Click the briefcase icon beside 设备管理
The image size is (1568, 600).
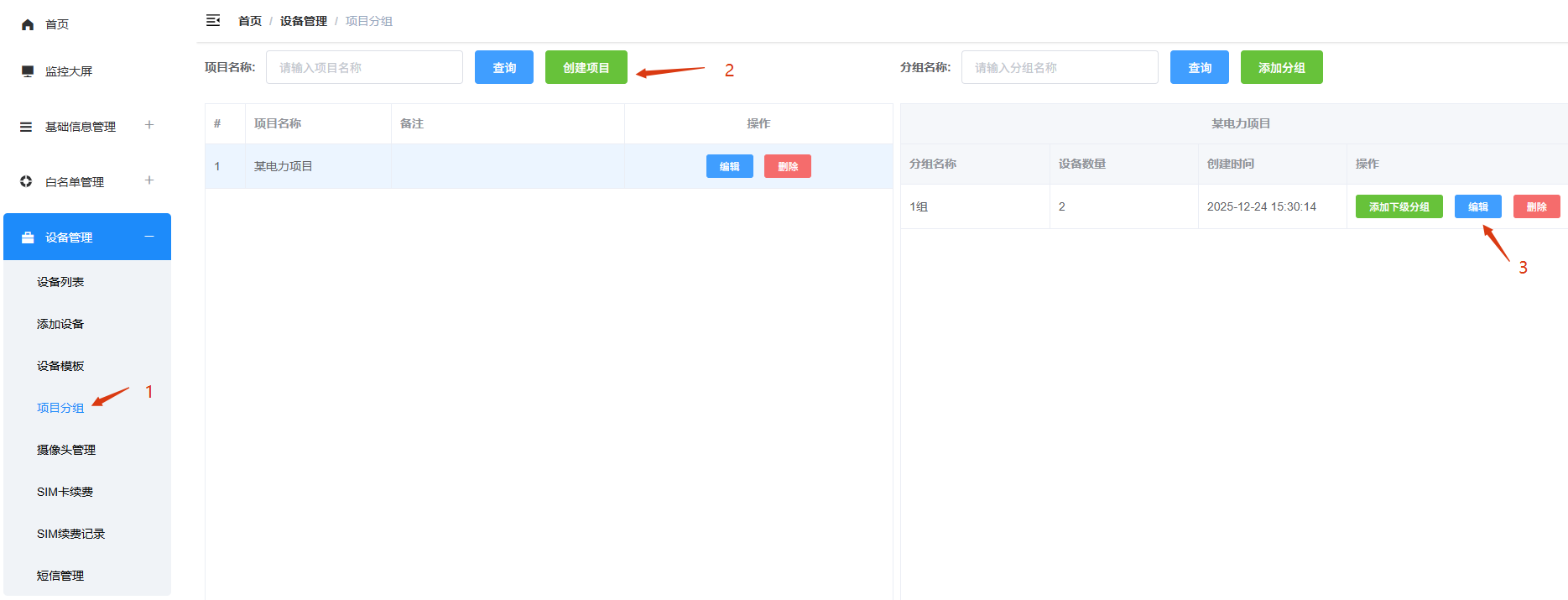click(x=28, y=237)
